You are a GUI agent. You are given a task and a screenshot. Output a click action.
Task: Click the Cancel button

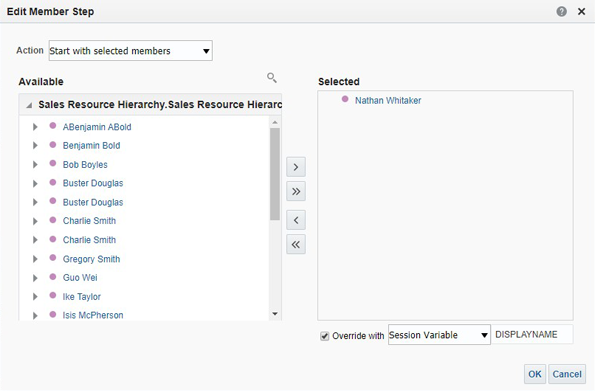point(567,374)
